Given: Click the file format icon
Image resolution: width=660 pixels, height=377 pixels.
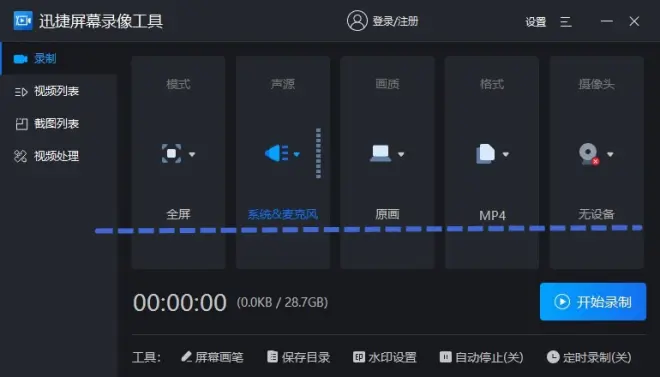Looking at the screenshot, I should [x=485, y=154].
